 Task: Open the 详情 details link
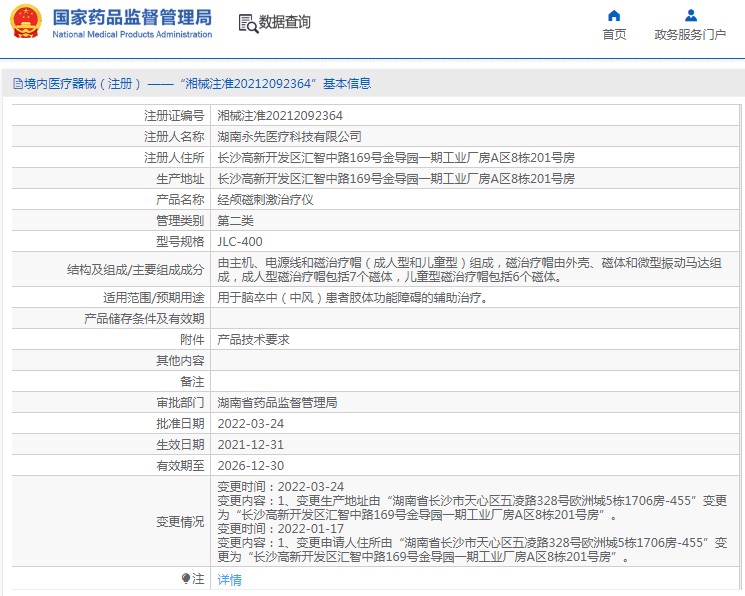tap(229, 579)
